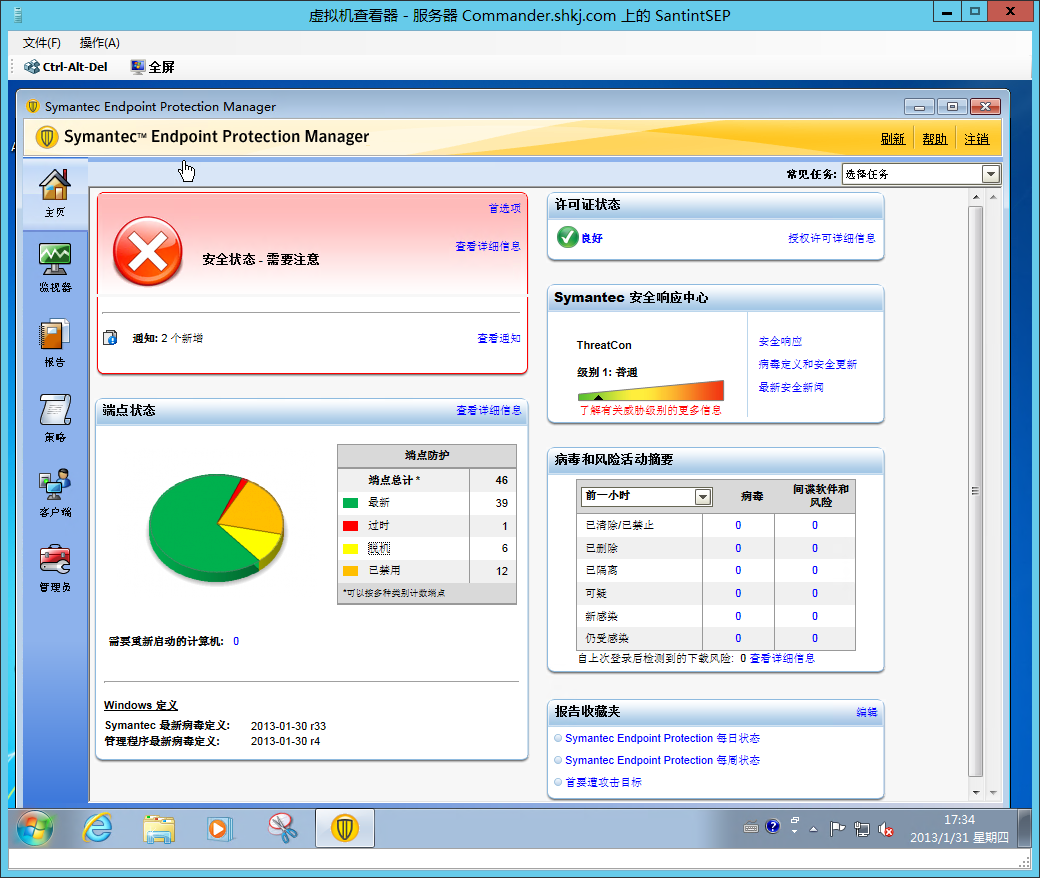Click the red X security status icon
Image resolution: width=1040 pixels, height=878 pixels.
(147, 251)
